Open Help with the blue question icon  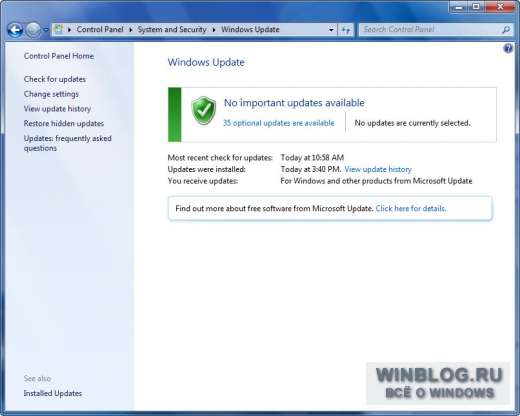click(508, 49)
